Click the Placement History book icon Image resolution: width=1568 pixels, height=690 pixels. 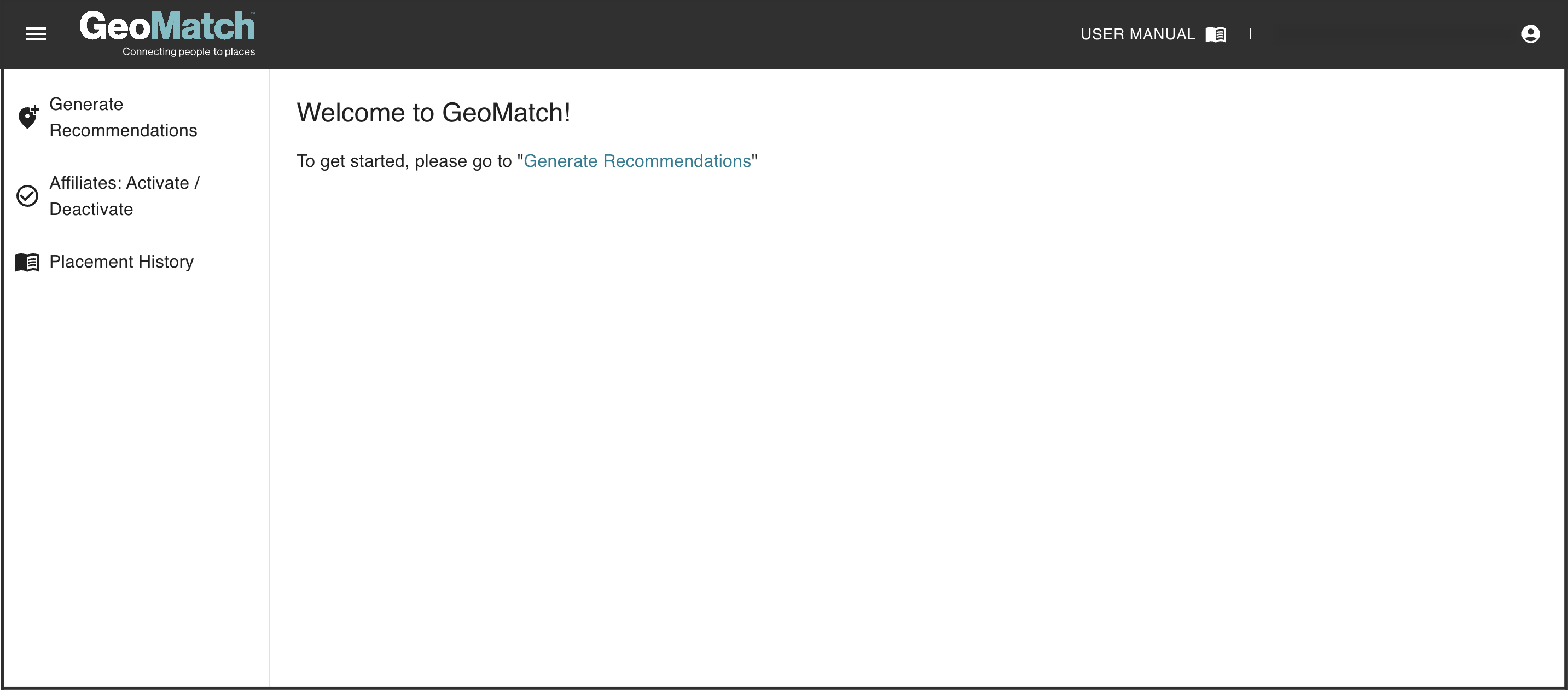27,263
